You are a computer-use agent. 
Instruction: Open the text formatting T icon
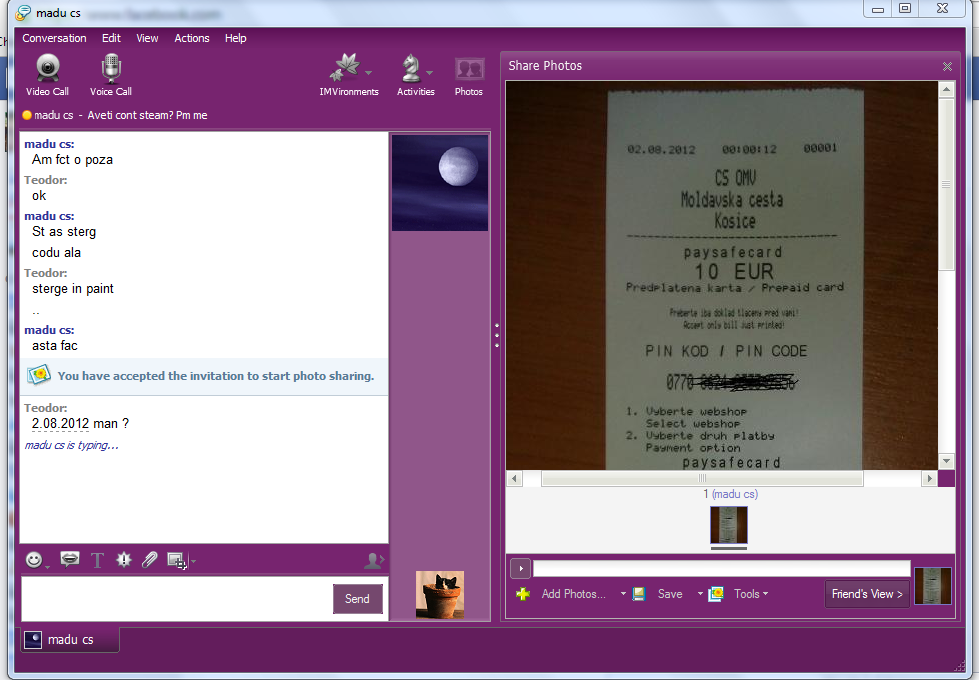tap(97, 560)
